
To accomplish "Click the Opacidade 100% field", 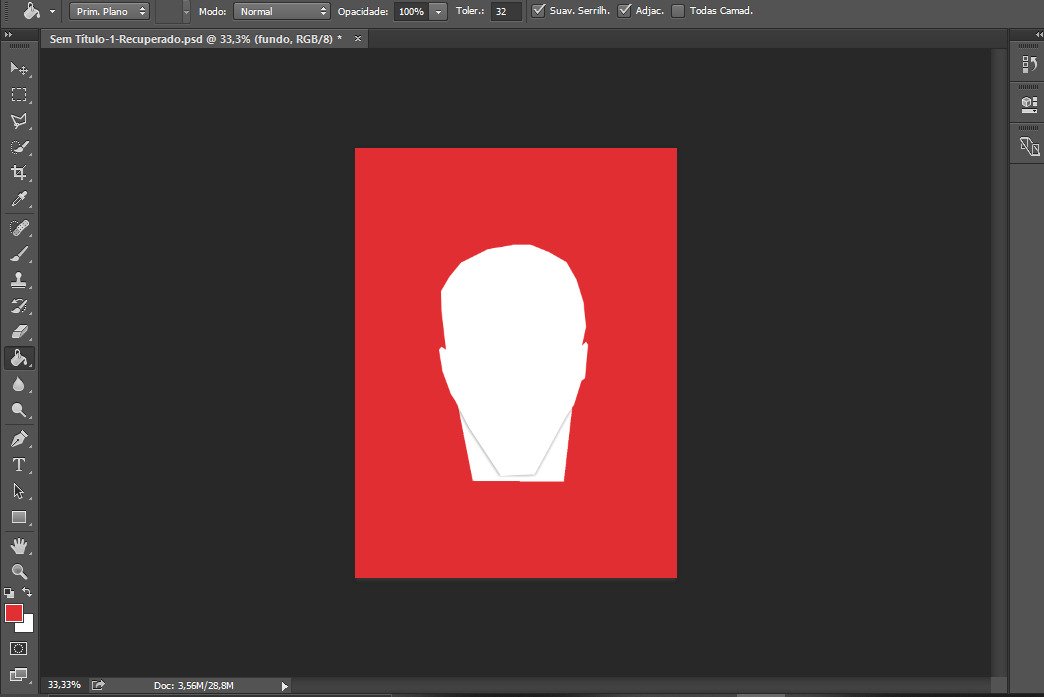I will click(x=411, y=11).
